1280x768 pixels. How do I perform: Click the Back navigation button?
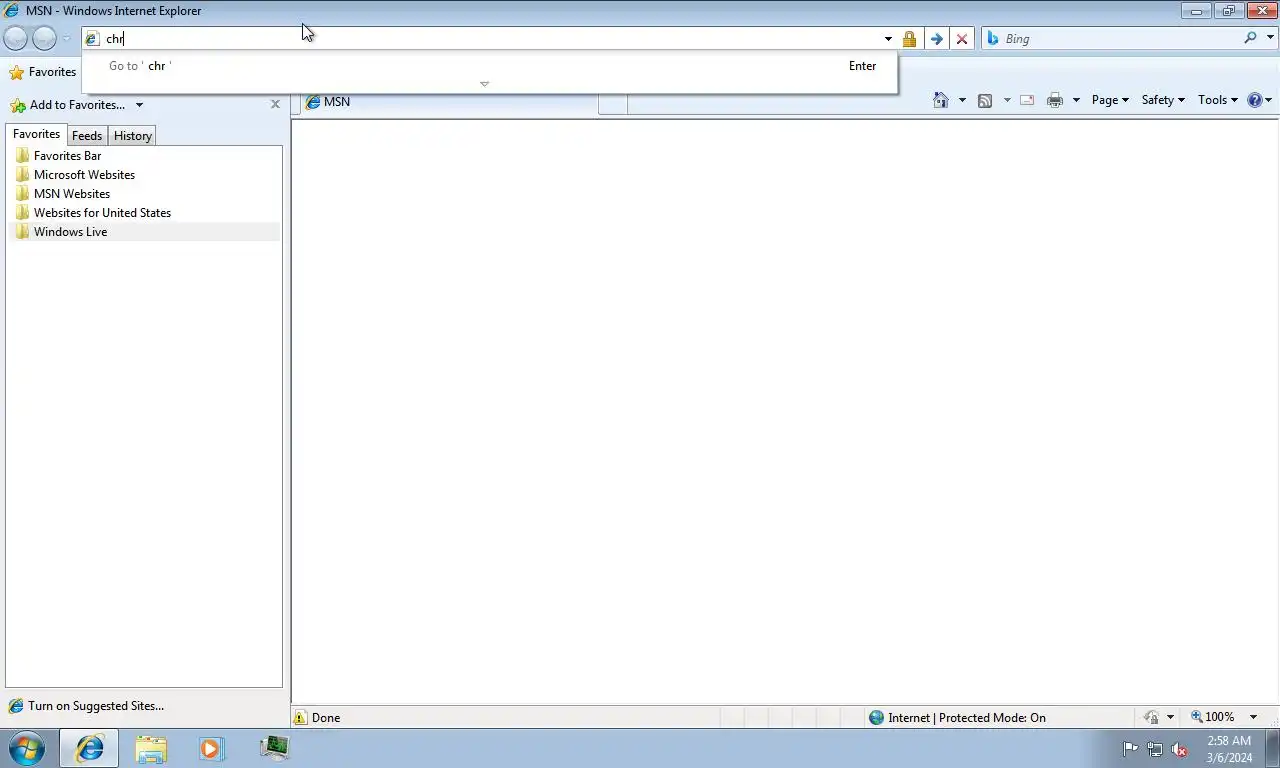(x=16, y=38)
